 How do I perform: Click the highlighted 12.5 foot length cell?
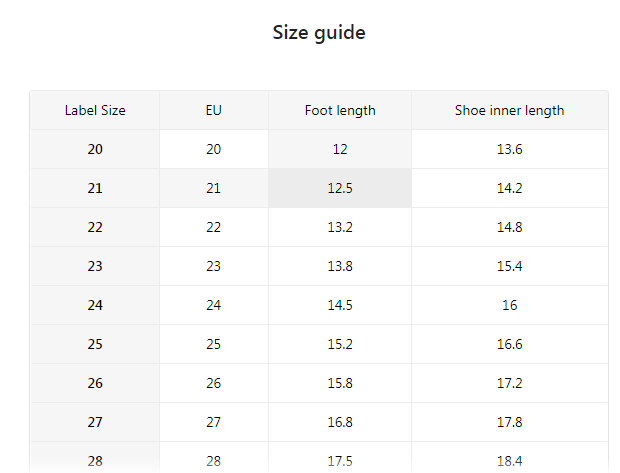[340, 188]
